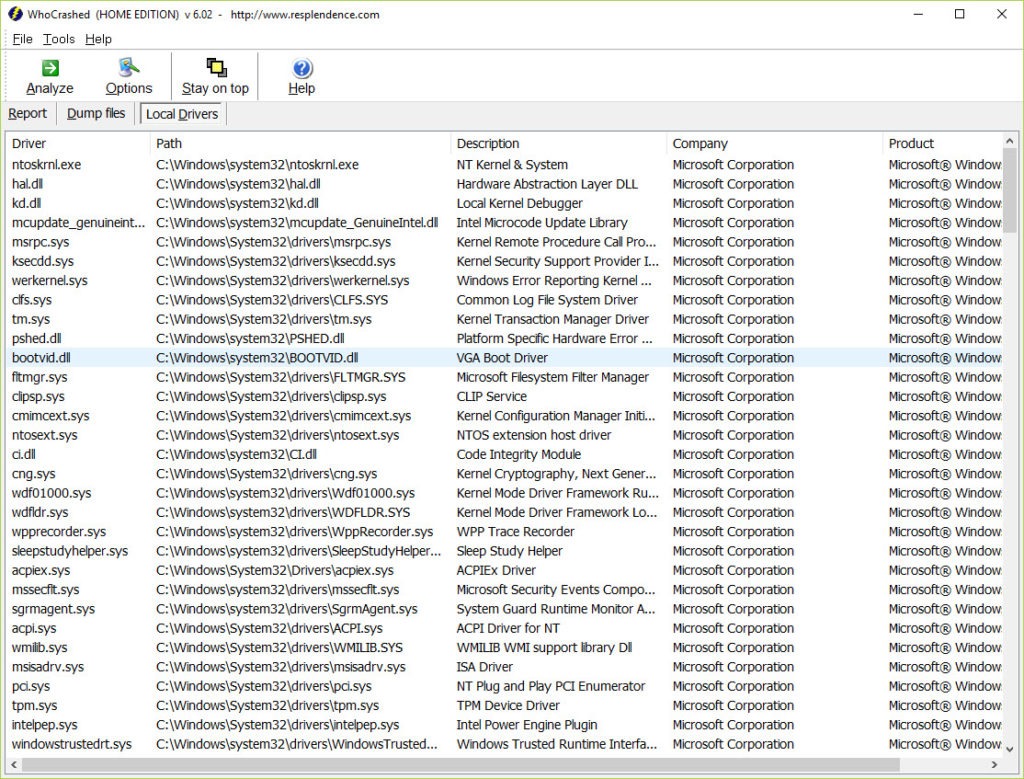Click the description 'TPM Device Driver'
The image size is (1024, 779).
click(x=508, y=706)
